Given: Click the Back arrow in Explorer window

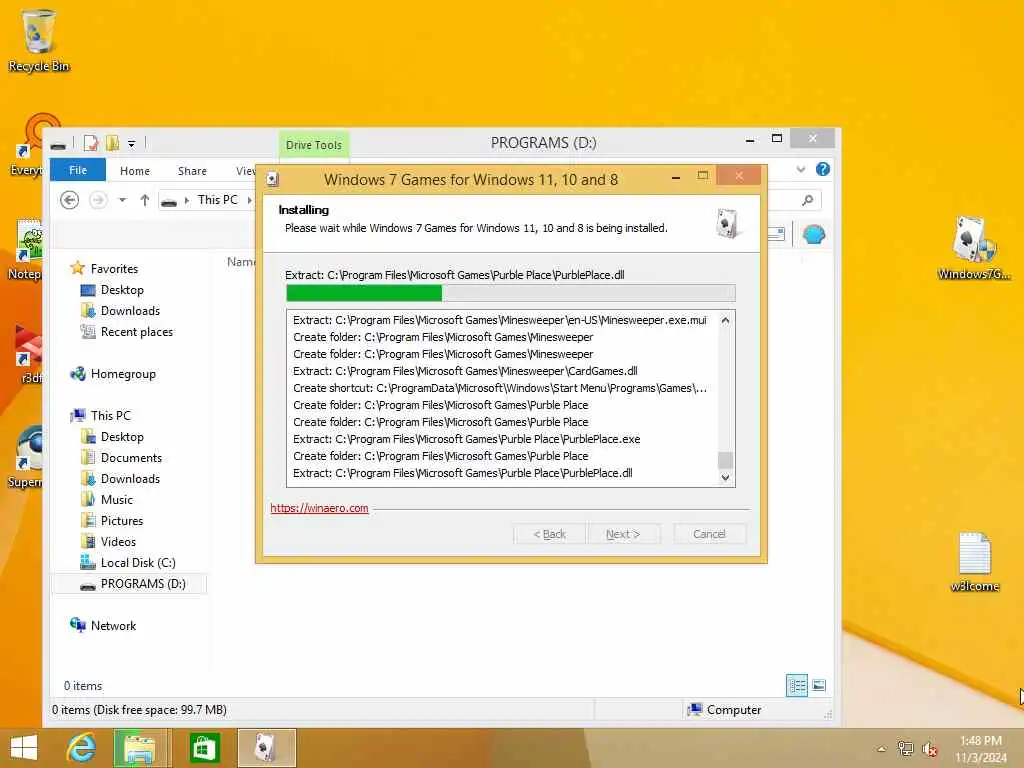Looking at the screenshot, I should pos(69,200).
